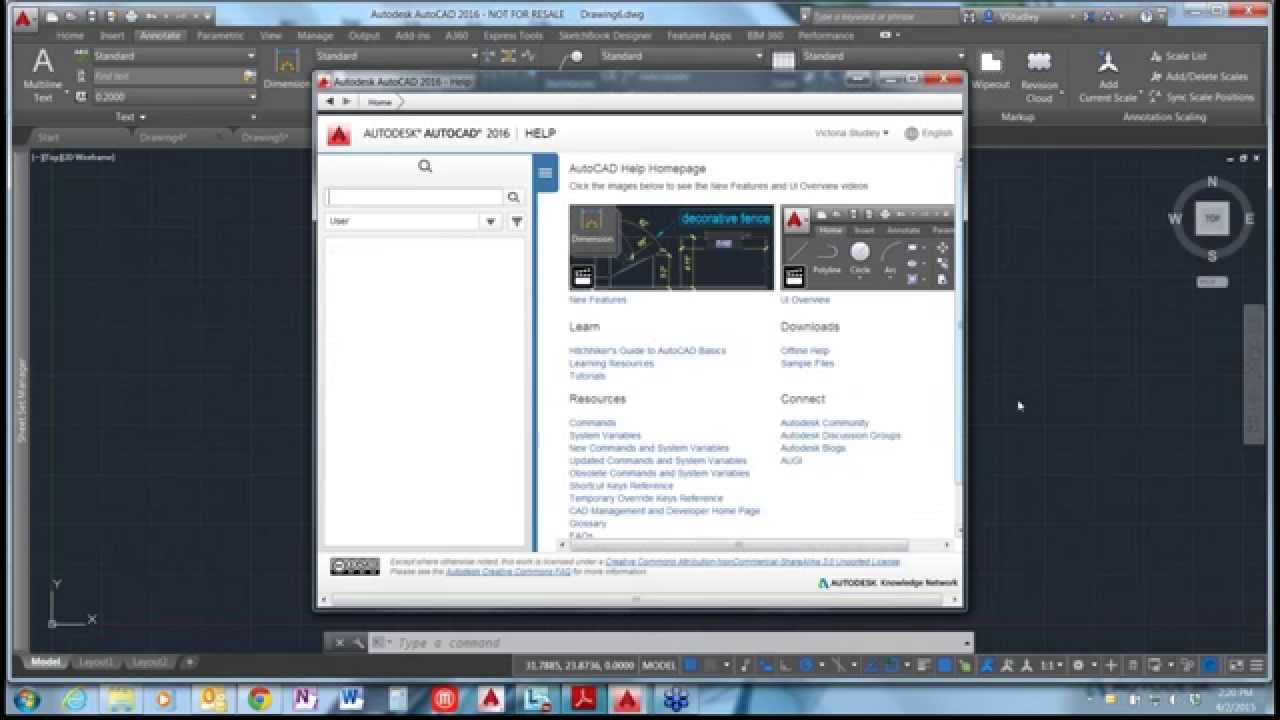Click the Help forward arrow
This screenshot has width=1280, height=720.
pos(347,101)
